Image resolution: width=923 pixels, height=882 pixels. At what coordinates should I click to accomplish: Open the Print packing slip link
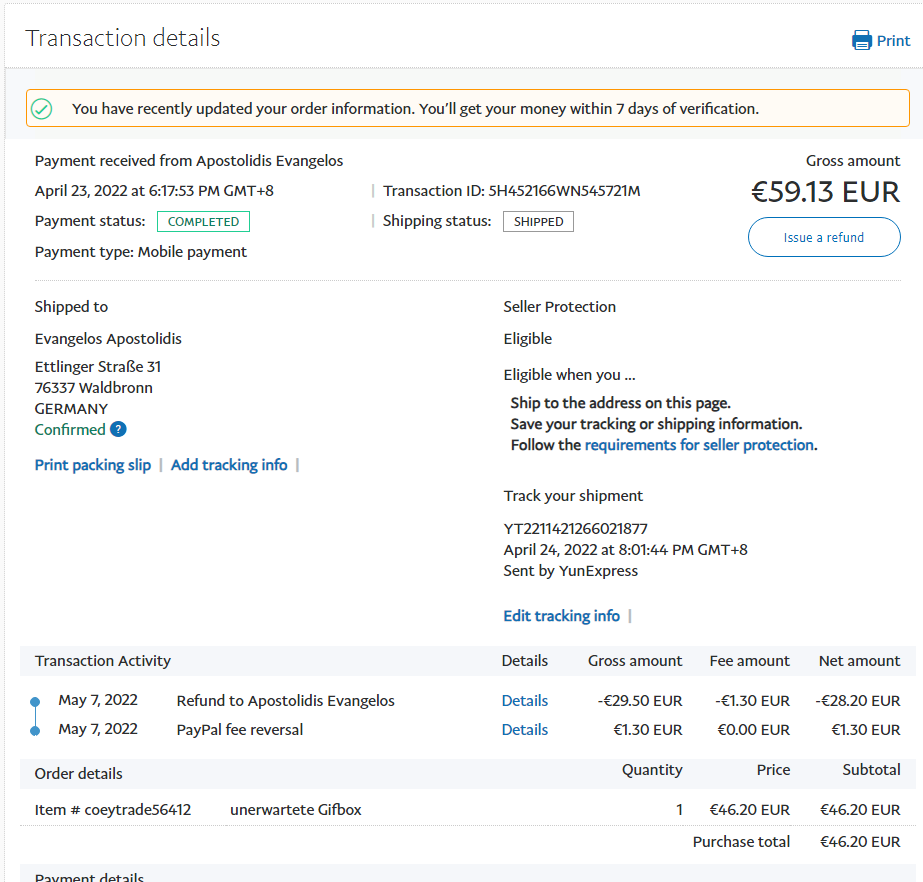(x=93, y=465)
